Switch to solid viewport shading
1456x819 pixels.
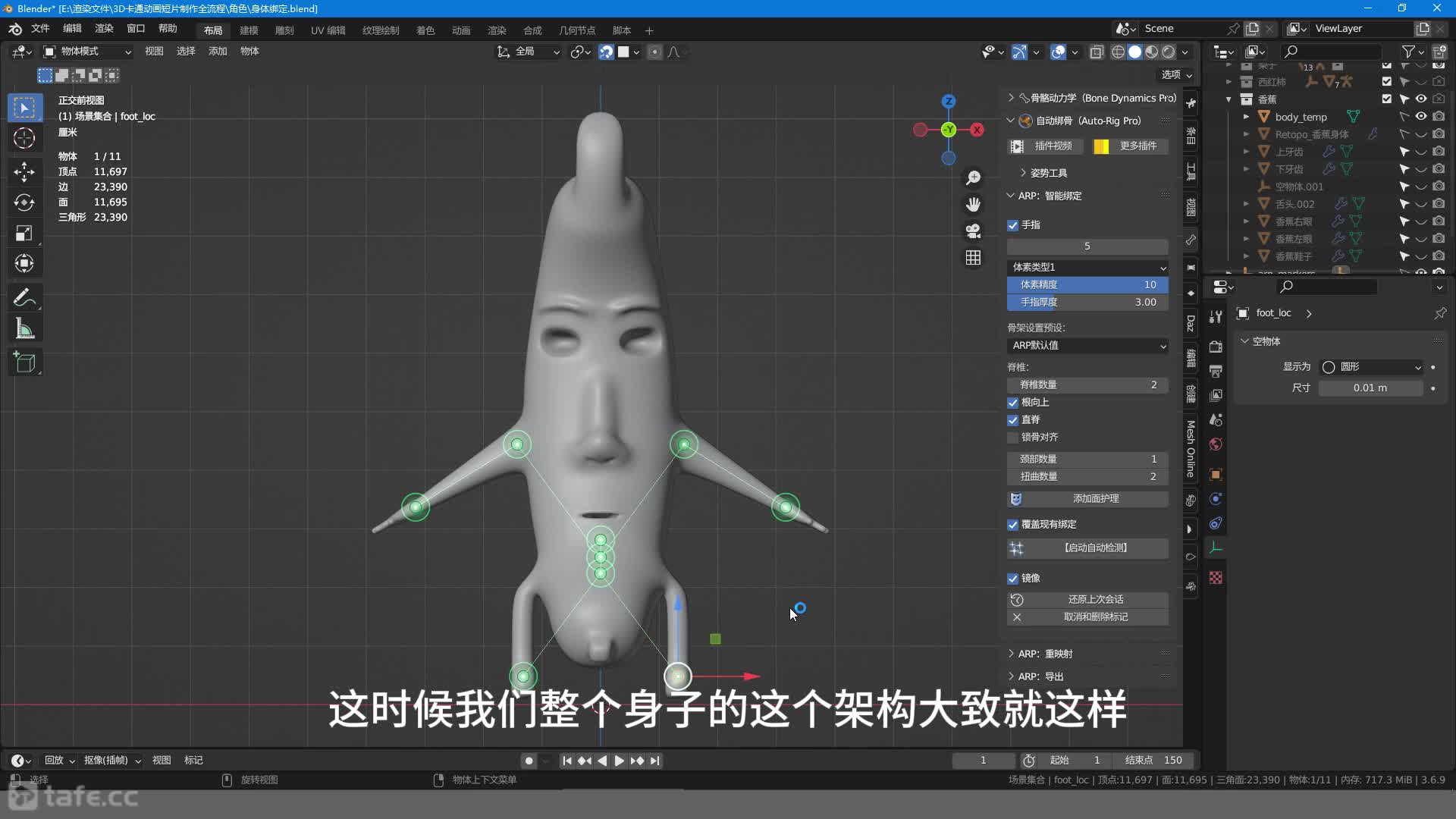[x=1134, y=52]
